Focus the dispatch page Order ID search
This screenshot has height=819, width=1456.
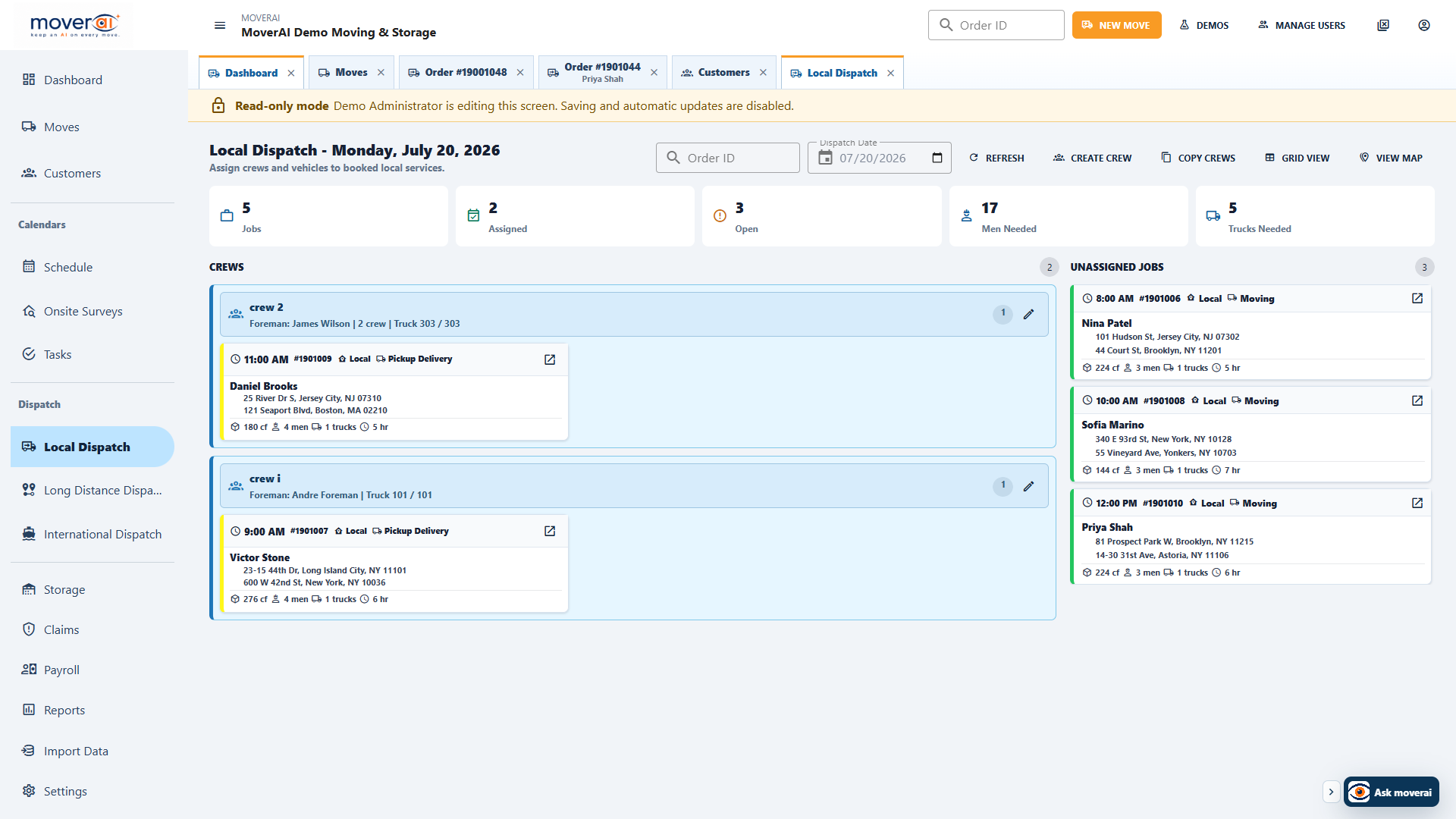727,158
